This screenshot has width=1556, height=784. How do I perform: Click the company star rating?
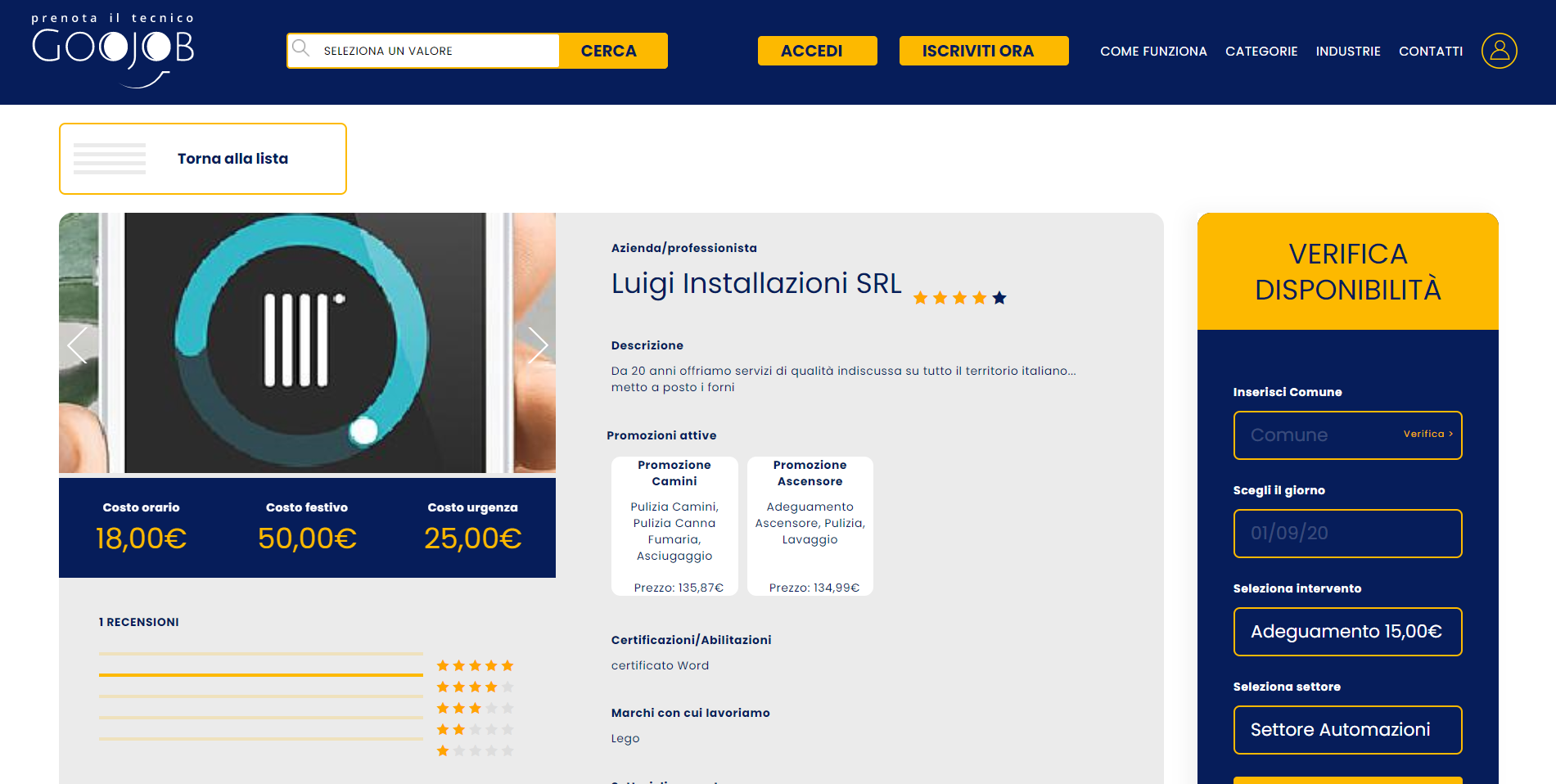(x=959, y=298)
